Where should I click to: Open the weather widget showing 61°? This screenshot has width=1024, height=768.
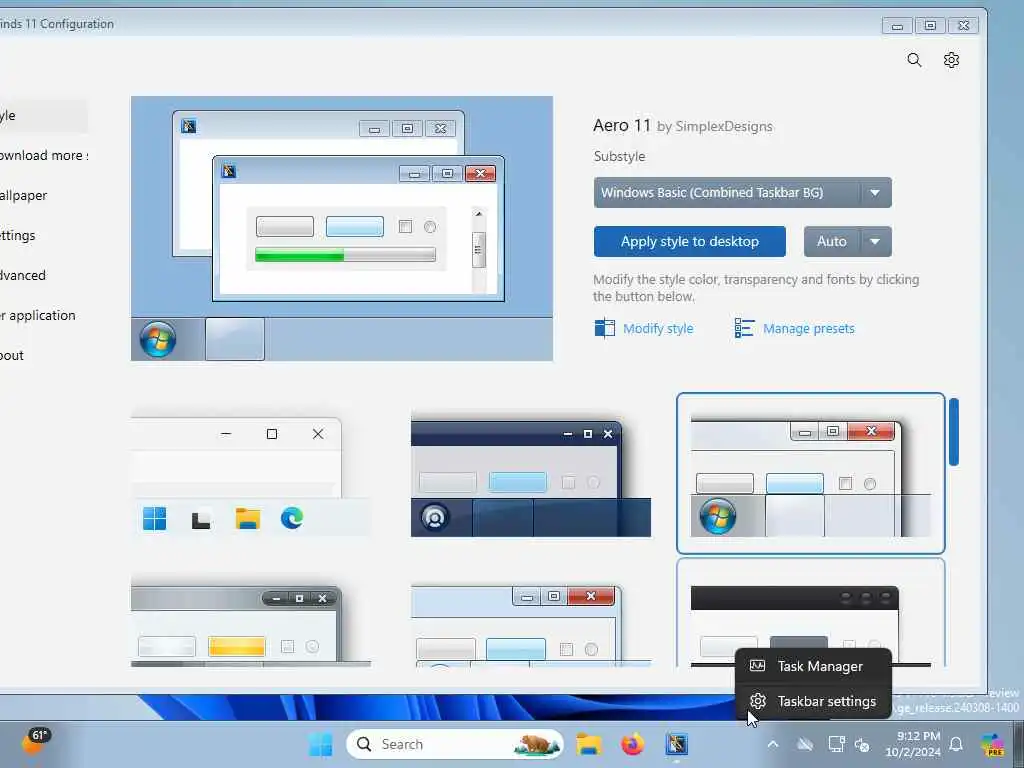pyautogui.click(x=36, y=742)
